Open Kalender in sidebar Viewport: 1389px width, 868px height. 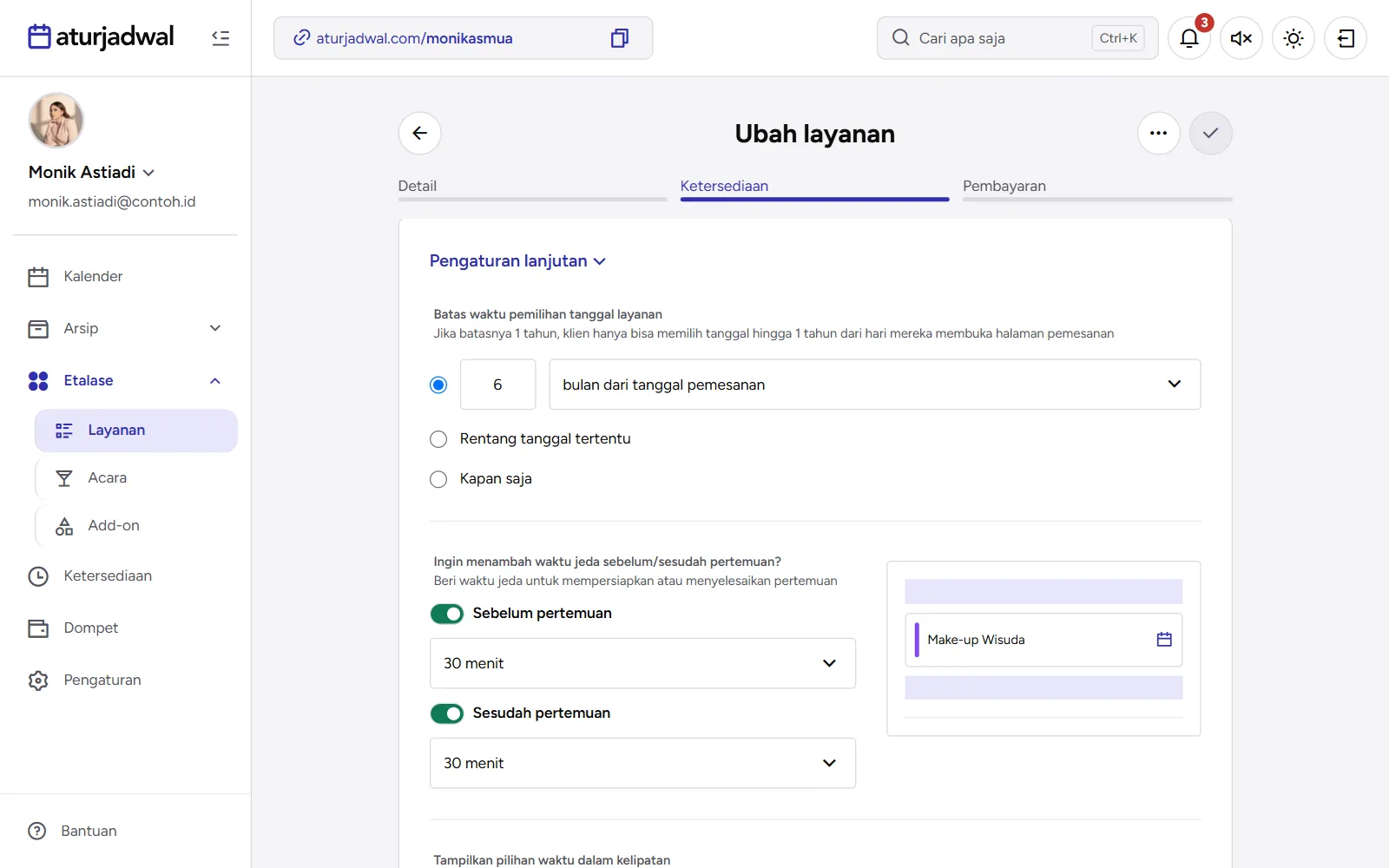(126, 277)
